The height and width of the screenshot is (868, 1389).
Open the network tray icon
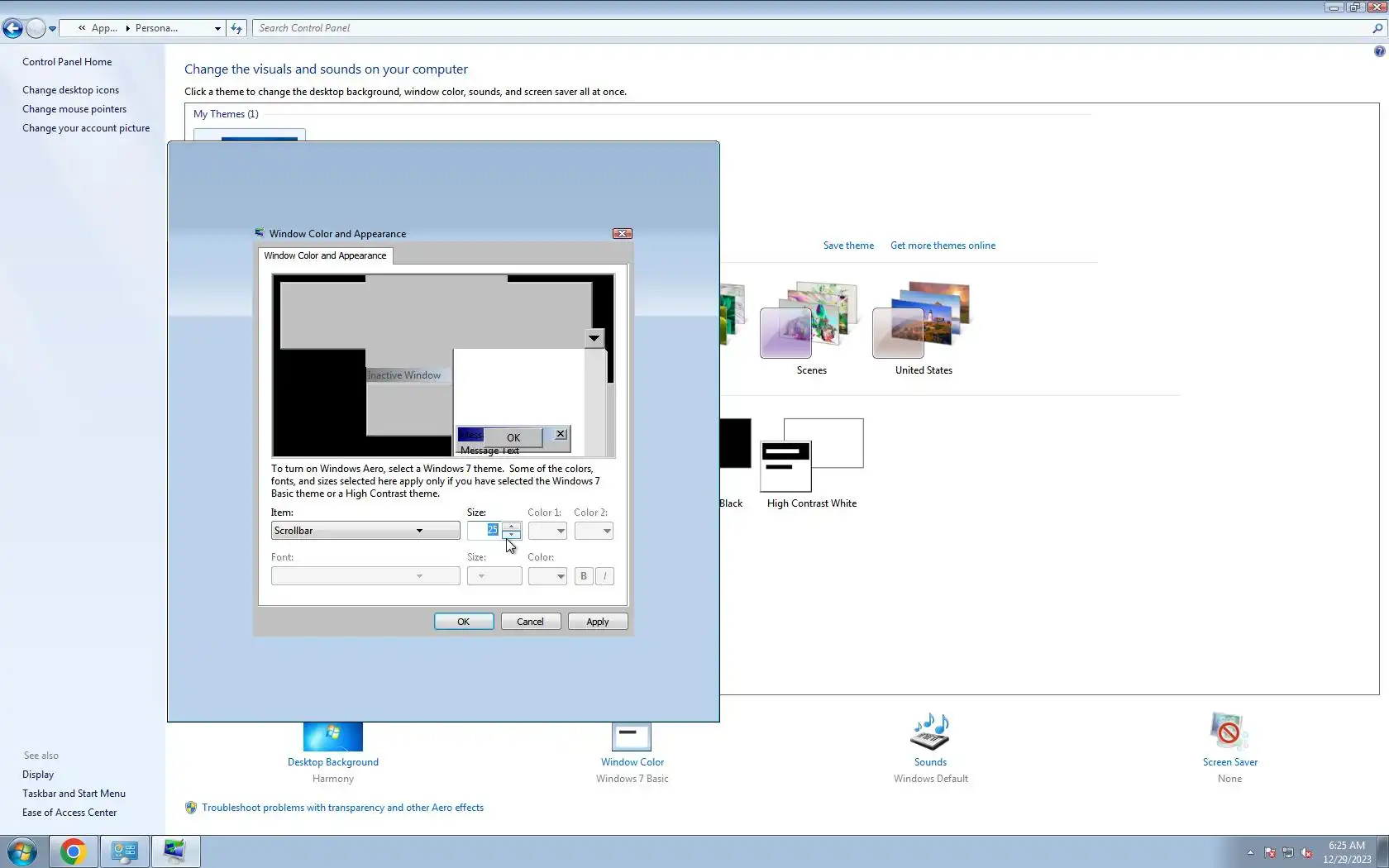point(1288,852)
